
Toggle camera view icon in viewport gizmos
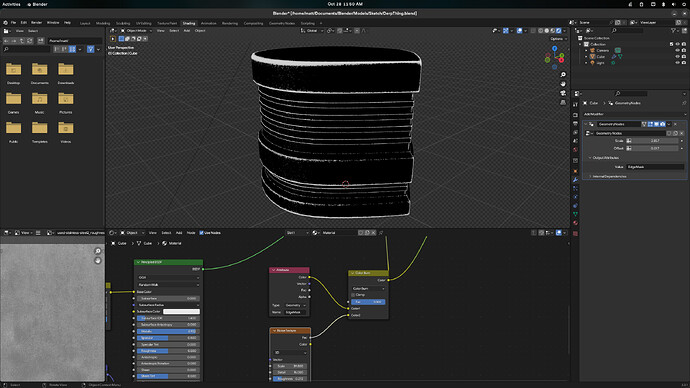point(563,93)
